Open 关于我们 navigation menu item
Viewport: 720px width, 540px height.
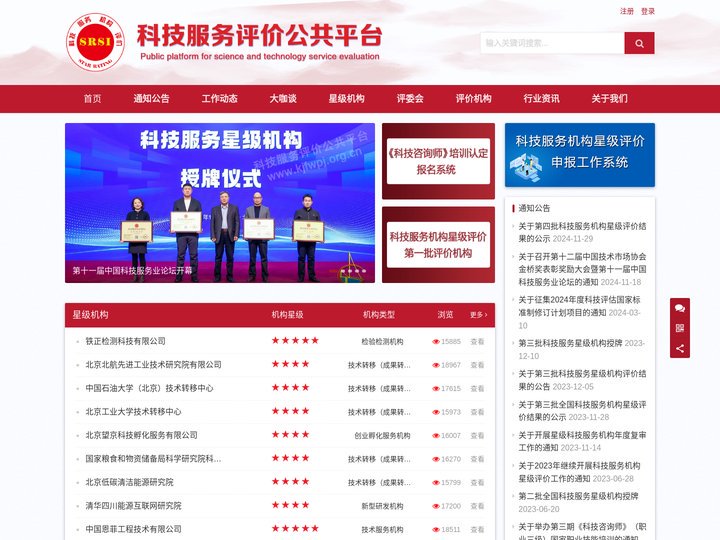coord(609,98)
